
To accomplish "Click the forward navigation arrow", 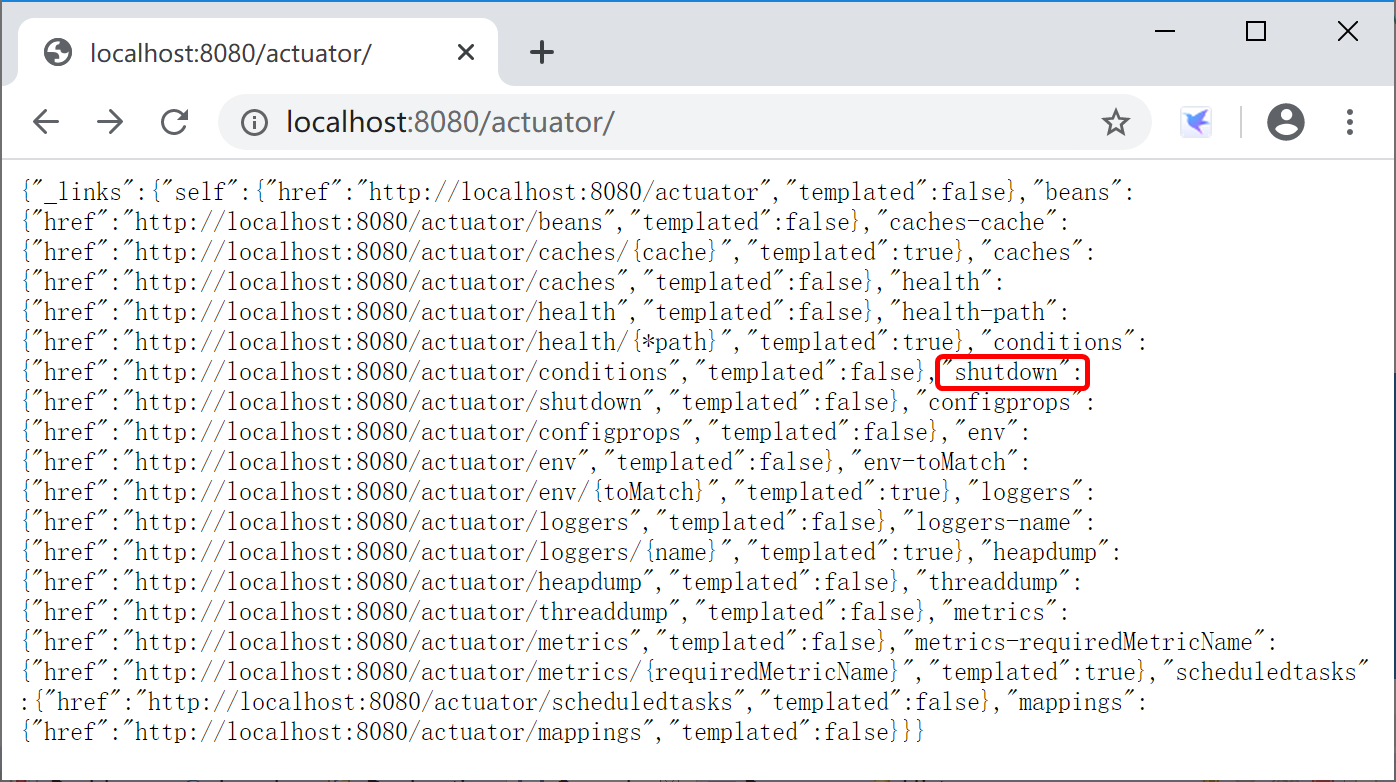I will point(110,122).
